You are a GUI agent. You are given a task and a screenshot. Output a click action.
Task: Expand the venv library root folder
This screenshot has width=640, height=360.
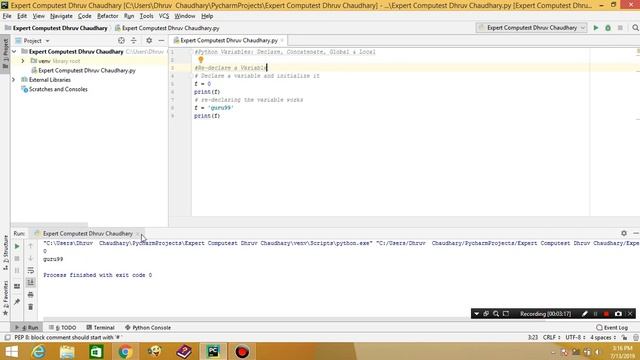(x=23, y=61)
